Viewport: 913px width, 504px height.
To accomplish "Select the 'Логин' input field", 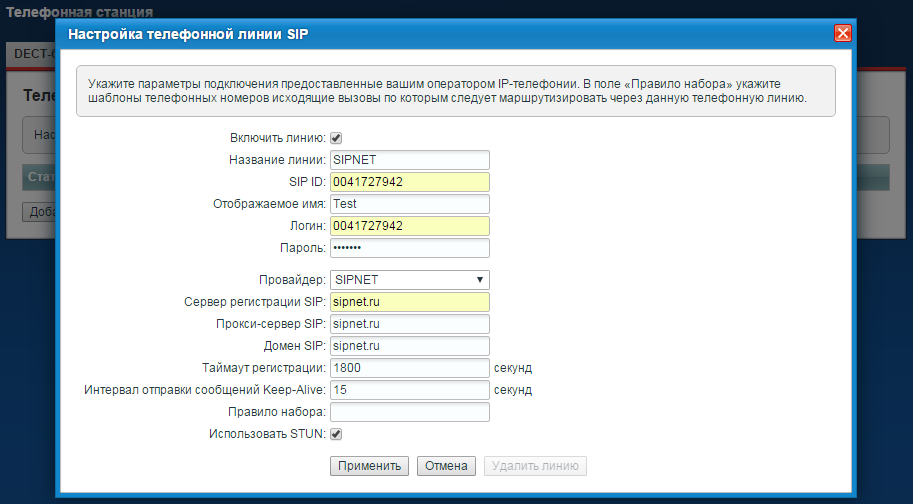I will (409, 226).
